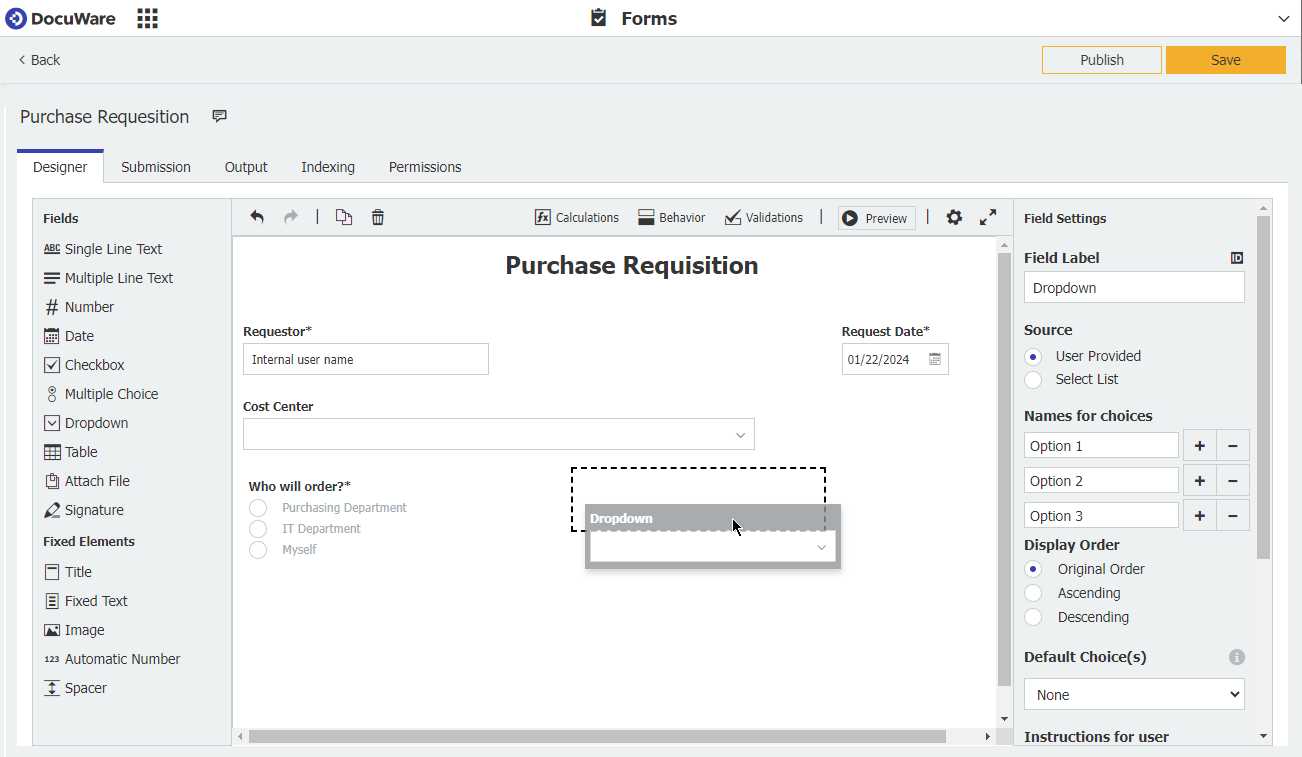Add a new choice with the plus button next to Option 1
The height and width of the screenshot is (757, 1302).
(1199, 445)
